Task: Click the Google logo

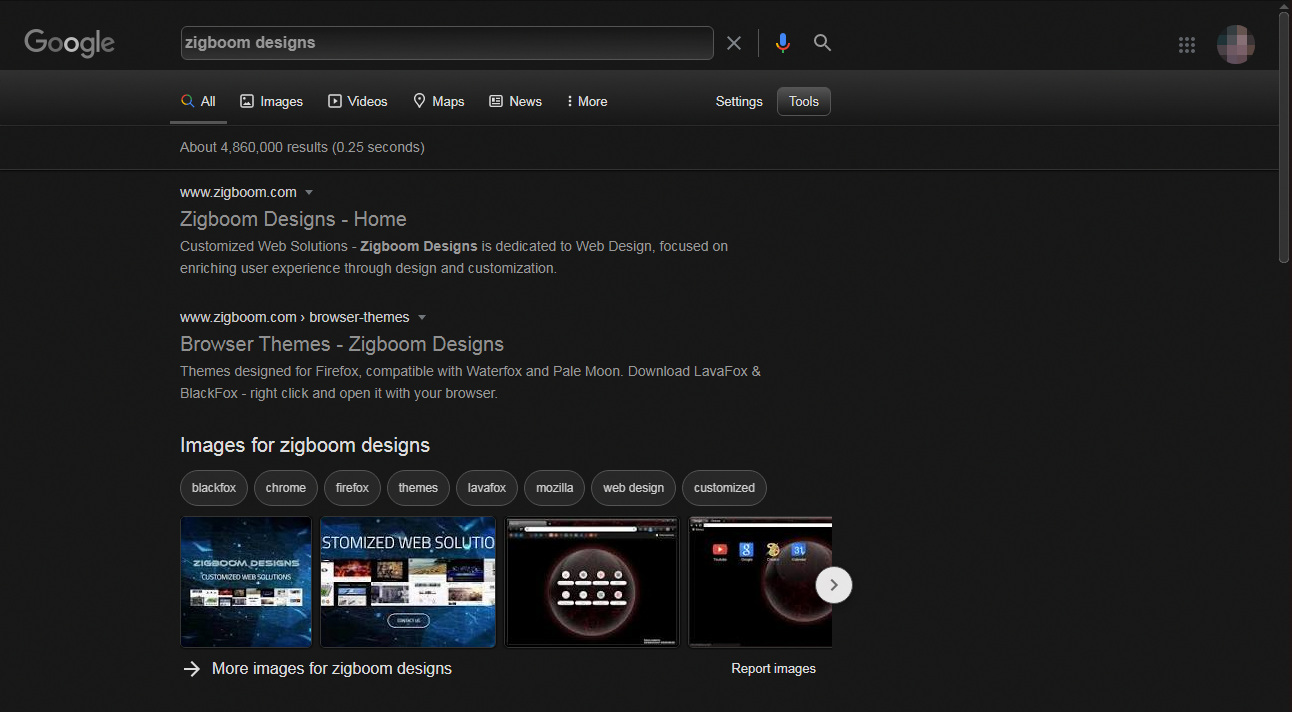Action: (70, 43)
